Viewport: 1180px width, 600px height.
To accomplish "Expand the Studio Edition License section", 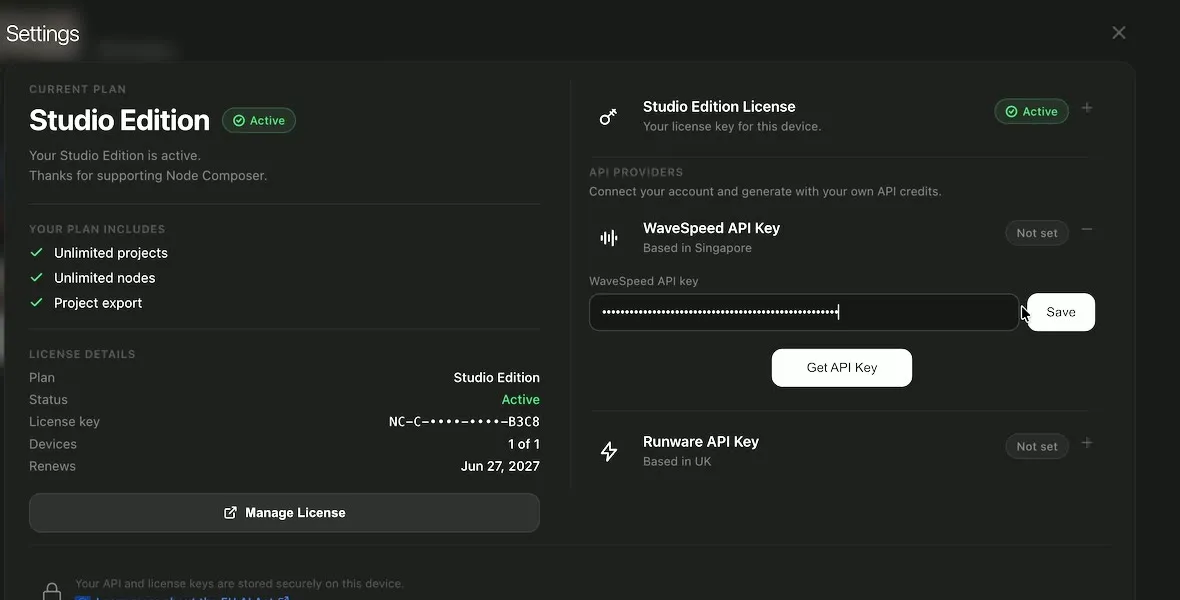I will click(x=1087, y=108).
